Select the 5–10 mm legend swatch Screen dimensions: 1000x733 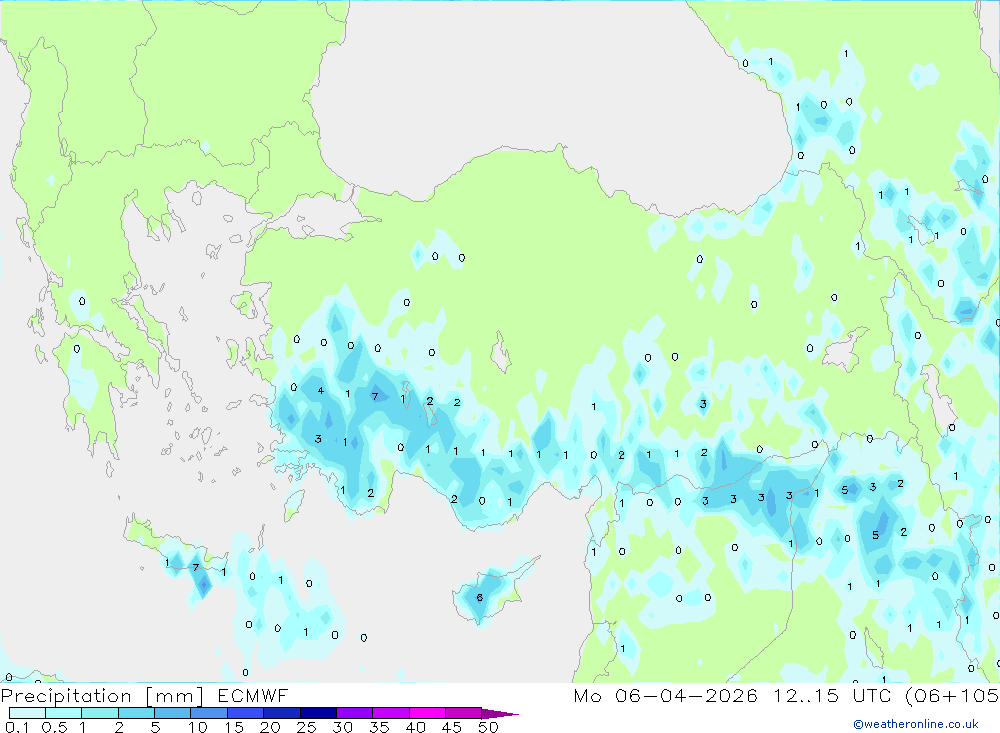point(173,713)
